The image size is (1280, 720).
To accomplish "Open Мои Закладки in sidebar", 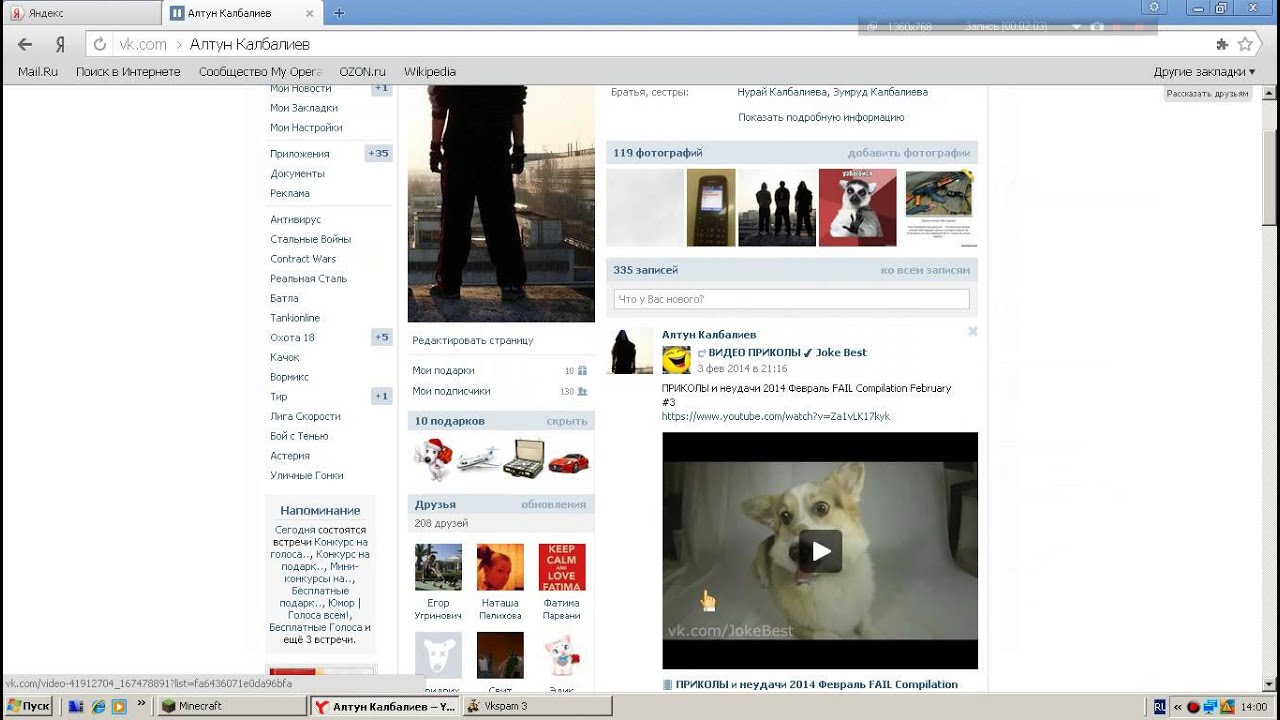I will [304, 108].
